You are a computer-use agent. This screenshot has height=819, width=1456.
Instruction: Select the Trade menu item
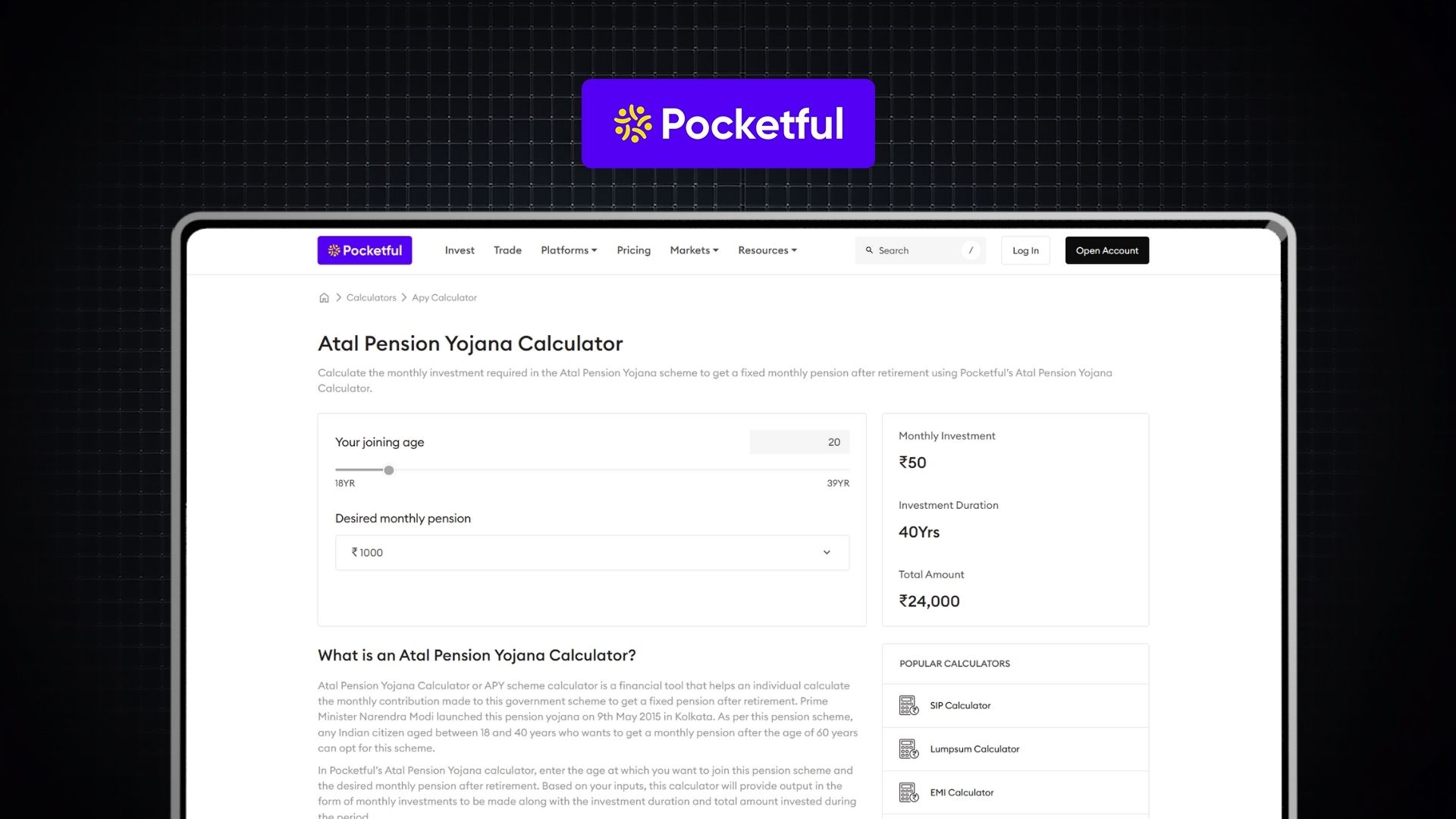[507, 250]
